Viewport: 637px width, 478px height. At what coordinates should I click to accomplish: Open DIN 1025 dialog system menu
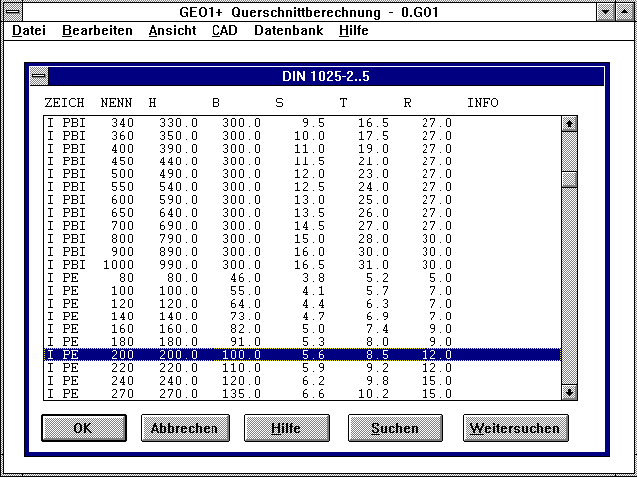(x=38, y=77)
